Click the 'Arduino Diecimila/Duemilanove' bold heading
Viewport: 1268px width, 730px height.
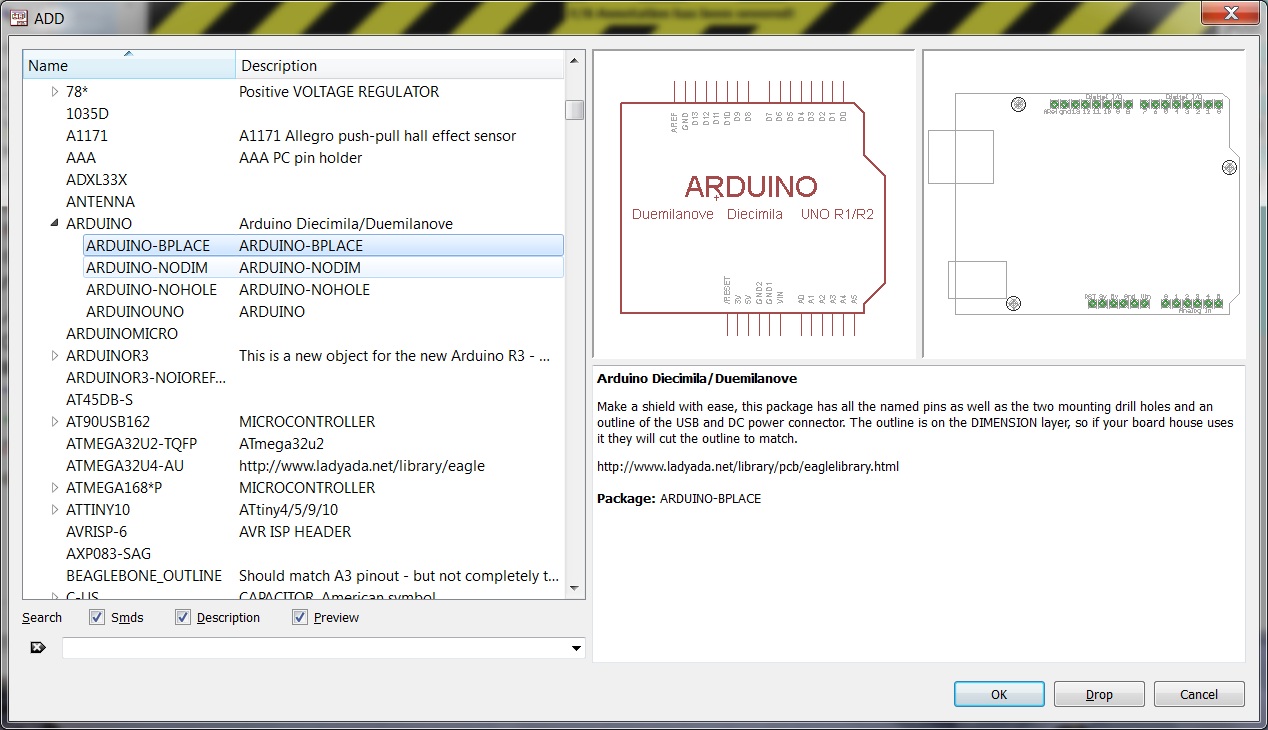[x=697, y=379]
